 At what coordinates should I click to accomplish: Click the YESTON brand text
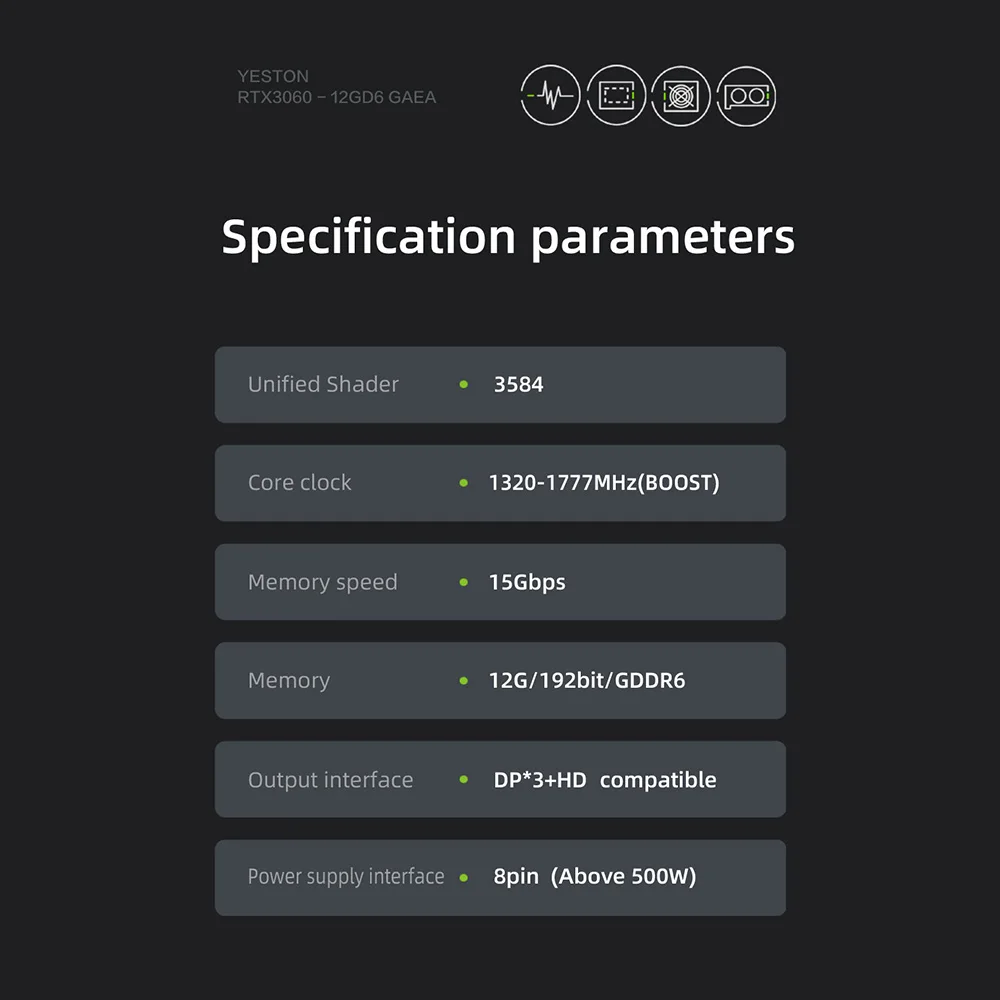pyautogui.click(x=273, y=76)
